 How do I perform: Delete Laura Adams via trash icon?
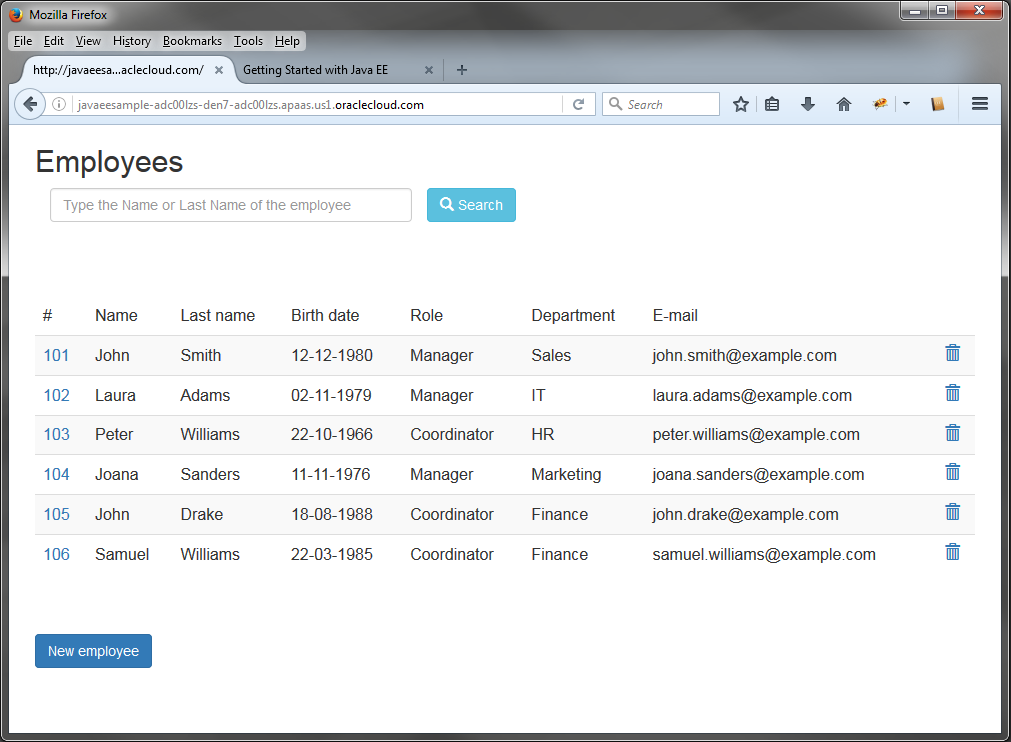(952, 392)
